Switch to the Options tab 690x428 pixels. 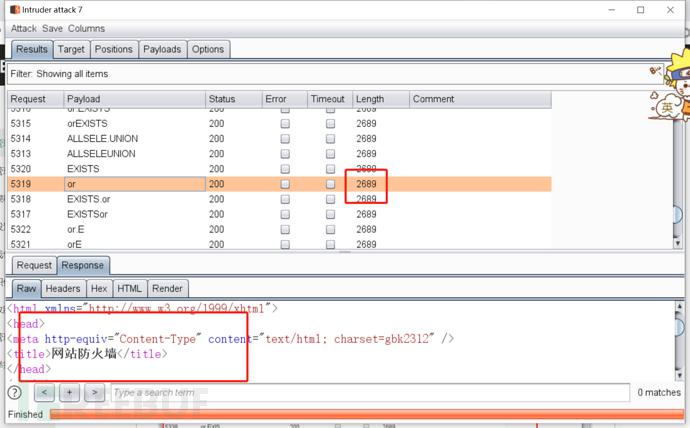pyautogui.click(x=208, y=49)
